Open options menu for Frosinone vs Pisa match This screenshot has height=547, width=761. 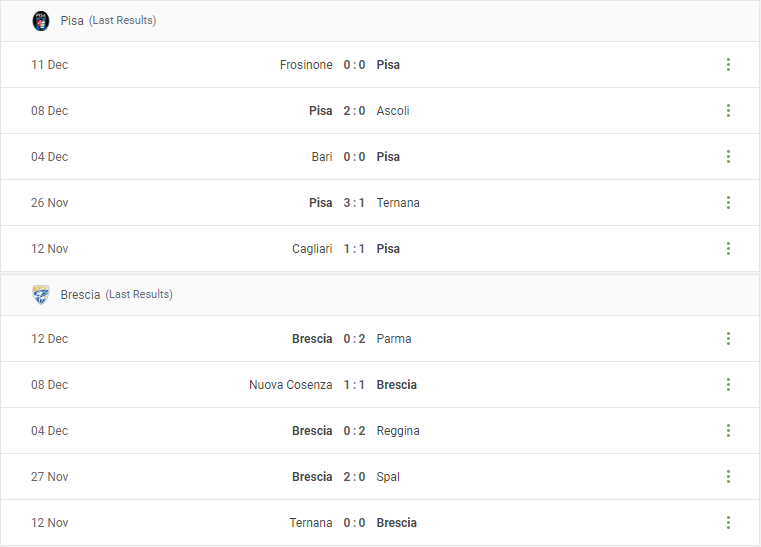coord(728,65)
